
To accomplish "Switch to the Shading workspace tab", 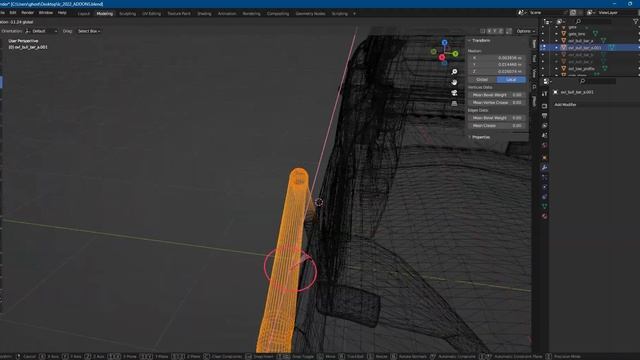I will pyautogui.click(x=204, y=13).
